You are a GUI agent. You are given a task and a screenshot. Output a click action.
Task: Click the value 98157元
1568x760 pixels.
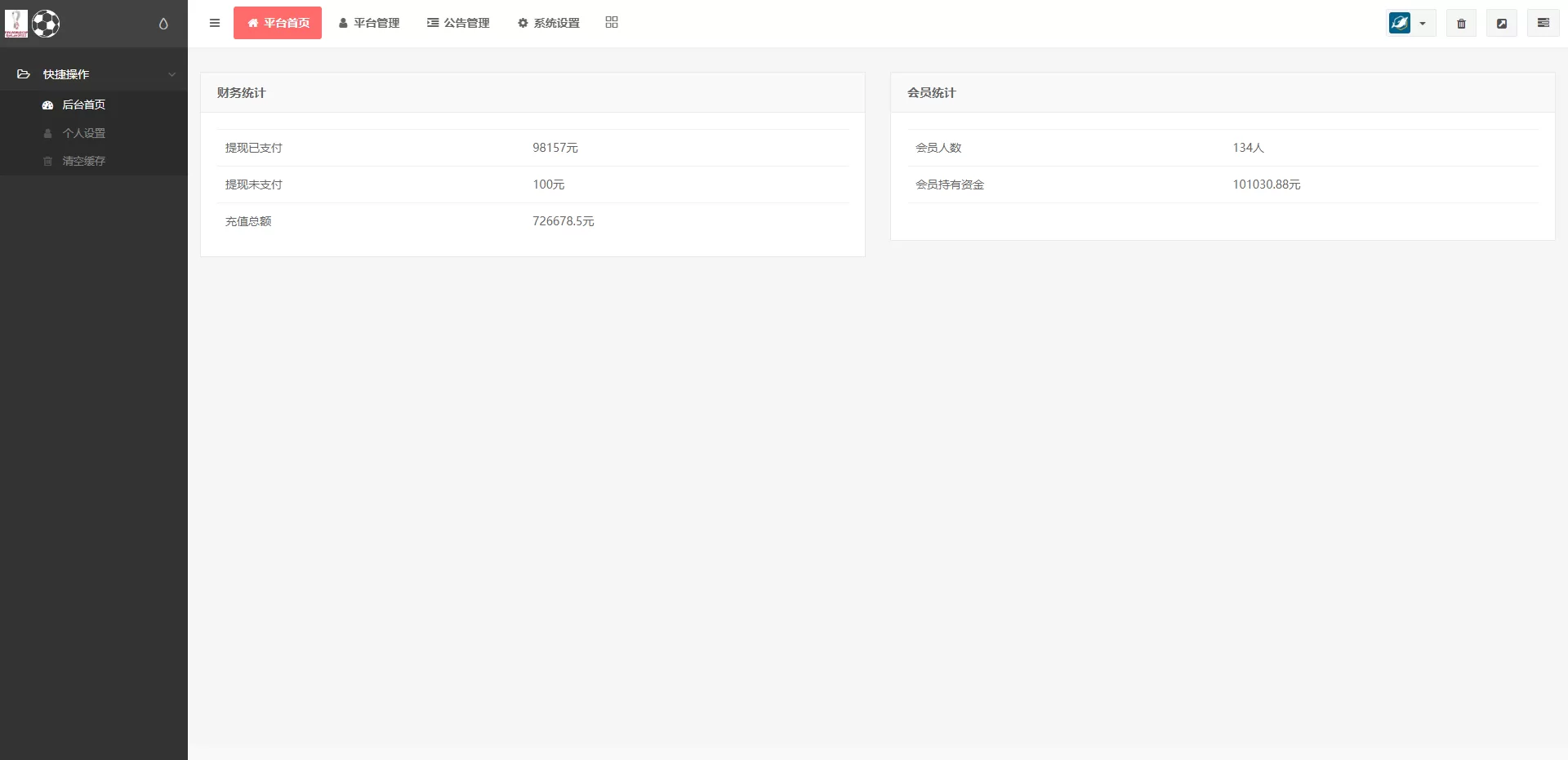(555, 148)
